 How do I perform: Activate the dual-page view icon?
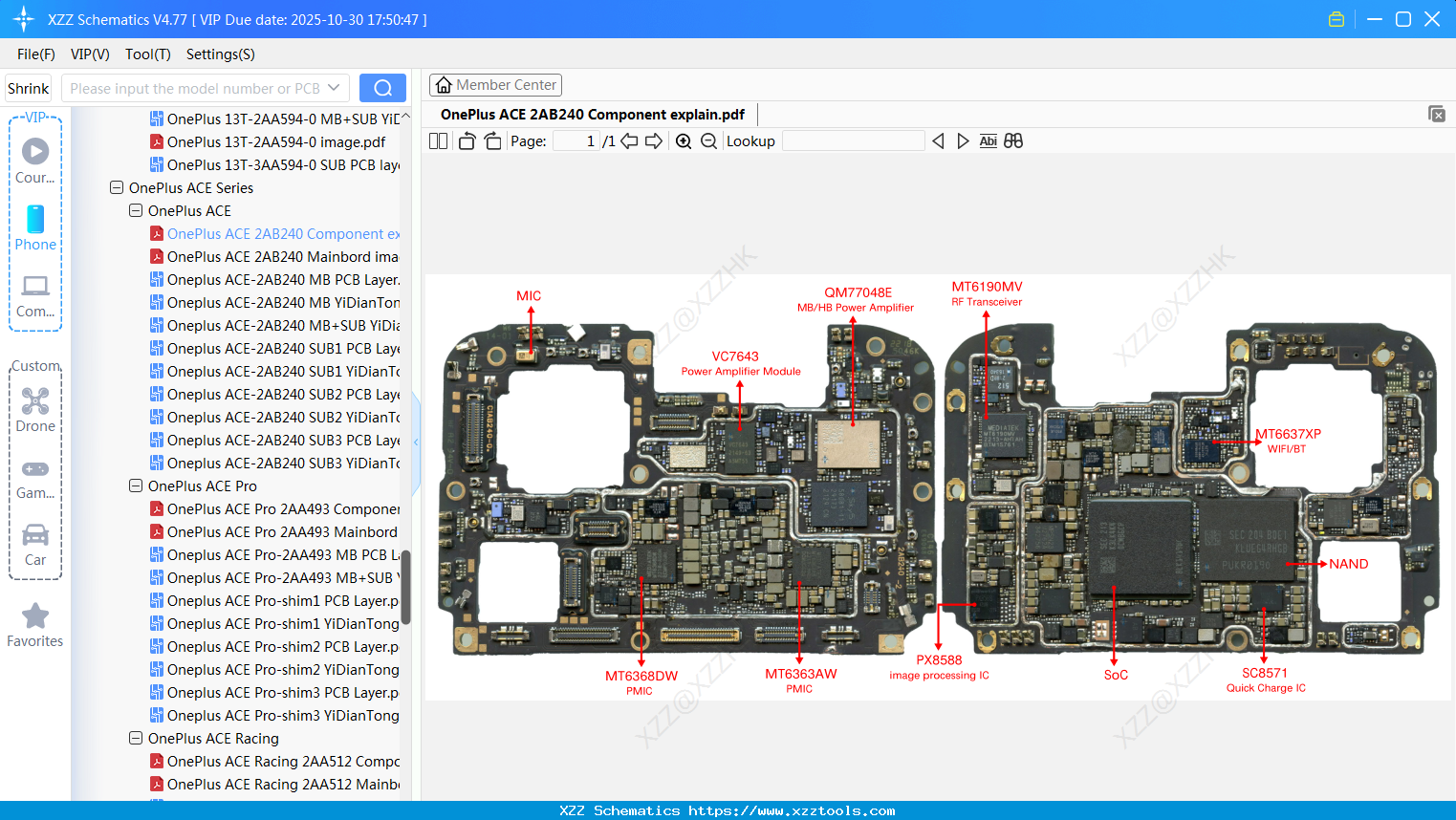[x=438, y=140]
